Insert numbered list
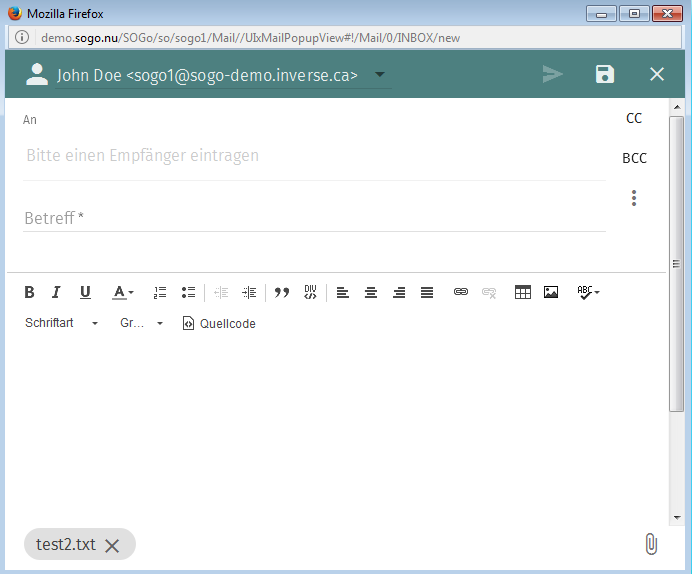The width and height of the screenshot is (692, 574). click(x=160, y=292)
